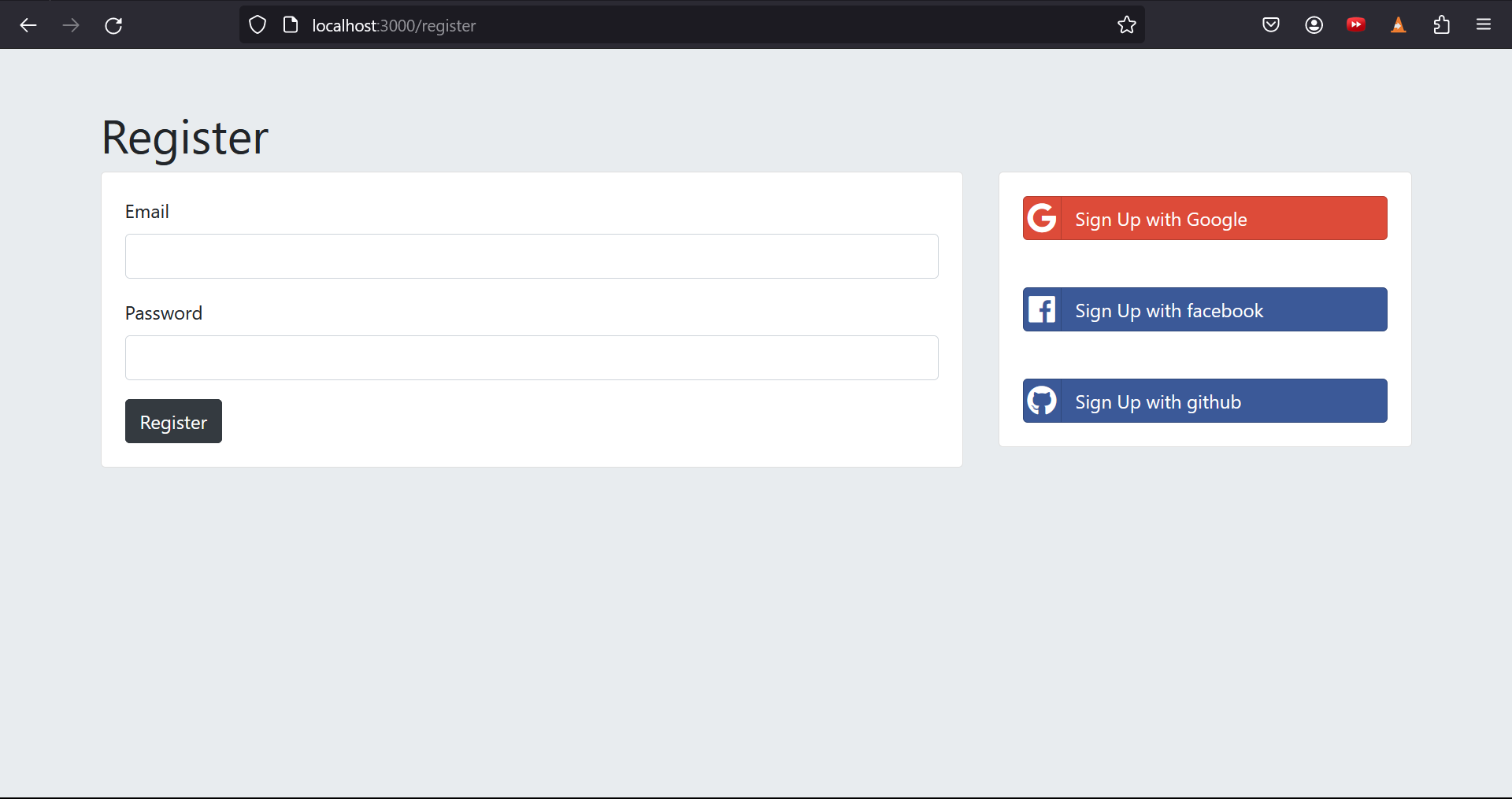Screen dimensions: 1512x799
Task: Navigate back using the arrow
Action: 28,25
